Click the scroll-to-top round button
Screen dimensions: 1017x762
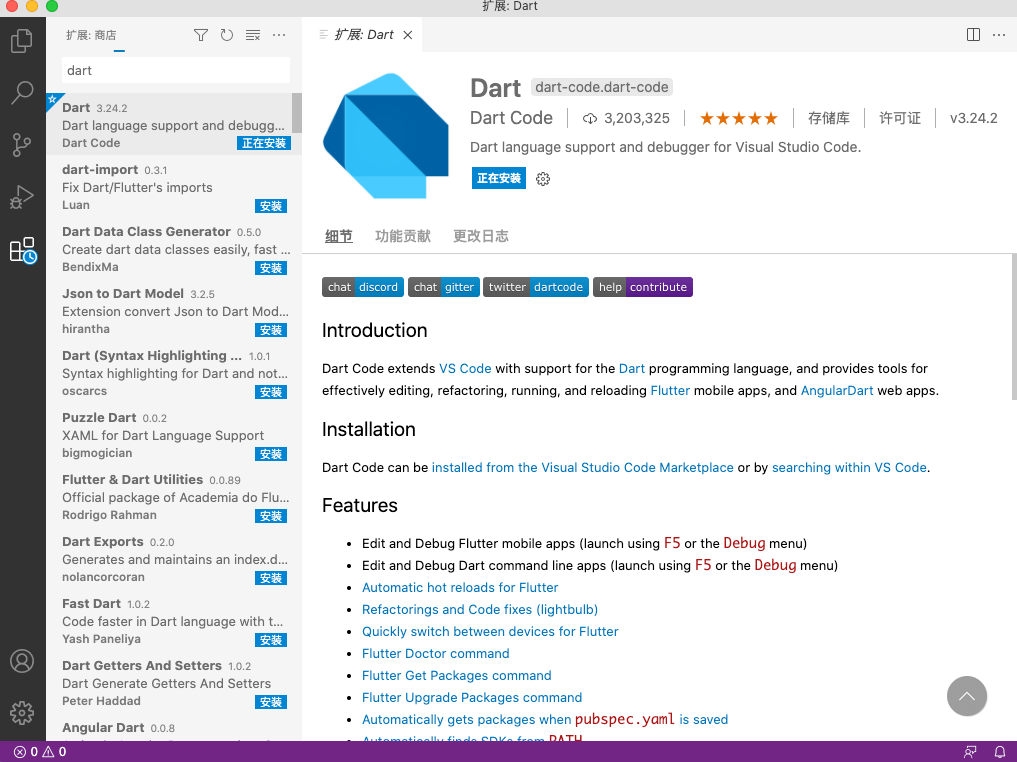966,696
